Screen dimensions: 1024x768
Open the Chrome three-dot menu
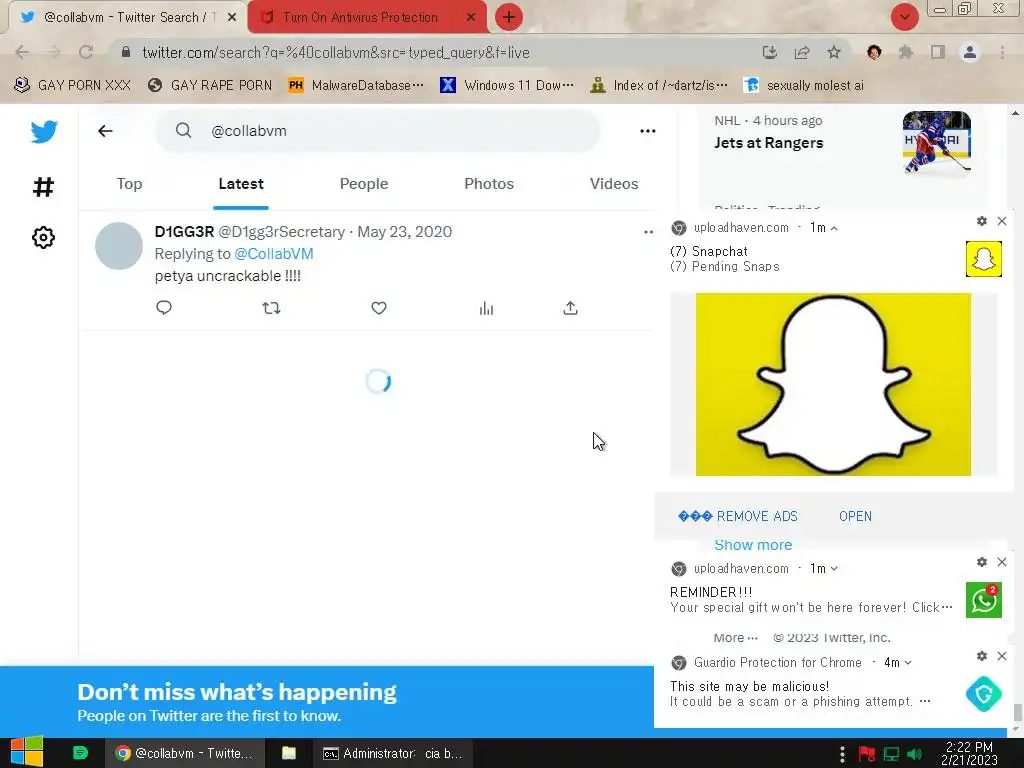click(1002, 52)
